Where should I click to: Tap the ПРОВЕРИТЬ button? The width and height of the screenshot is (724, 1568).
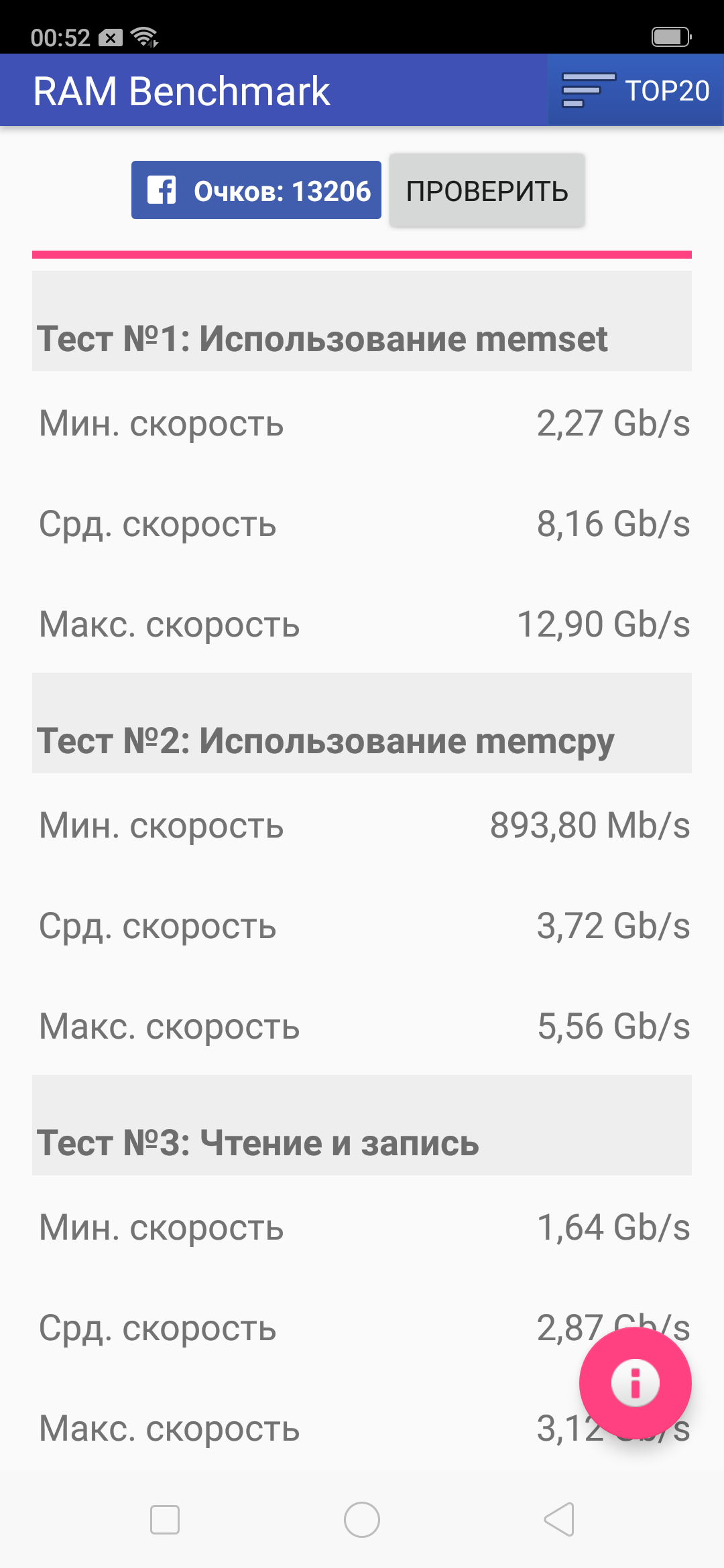pos(487,191)
